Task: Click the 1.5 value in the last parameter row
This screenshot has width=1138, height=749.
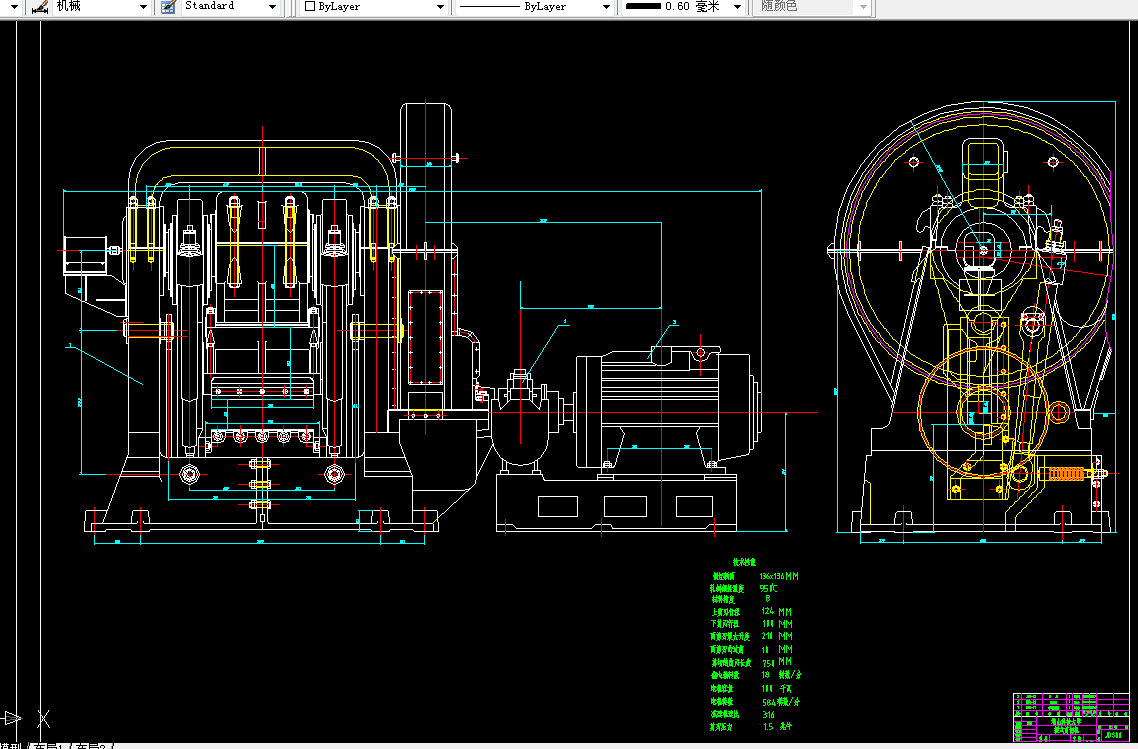Action: tap(768, 727)
